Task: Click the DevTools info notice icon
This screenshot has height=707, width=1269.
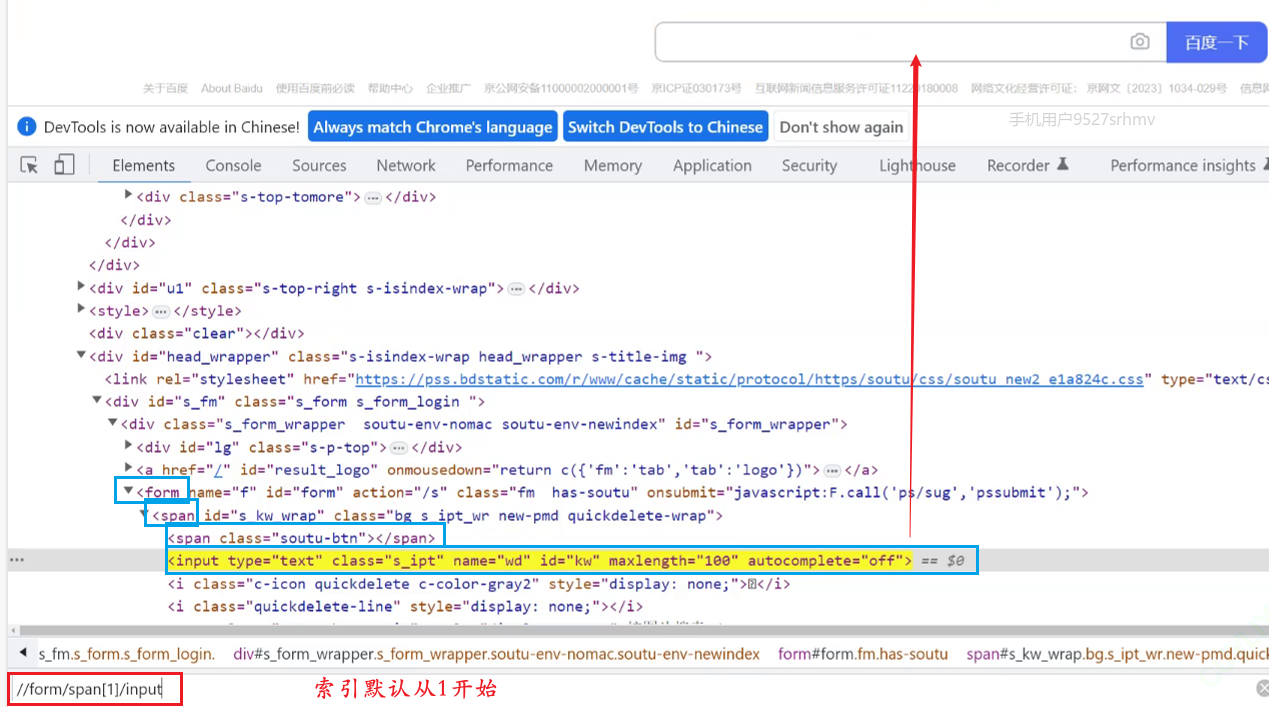Action: click(26, 127)
